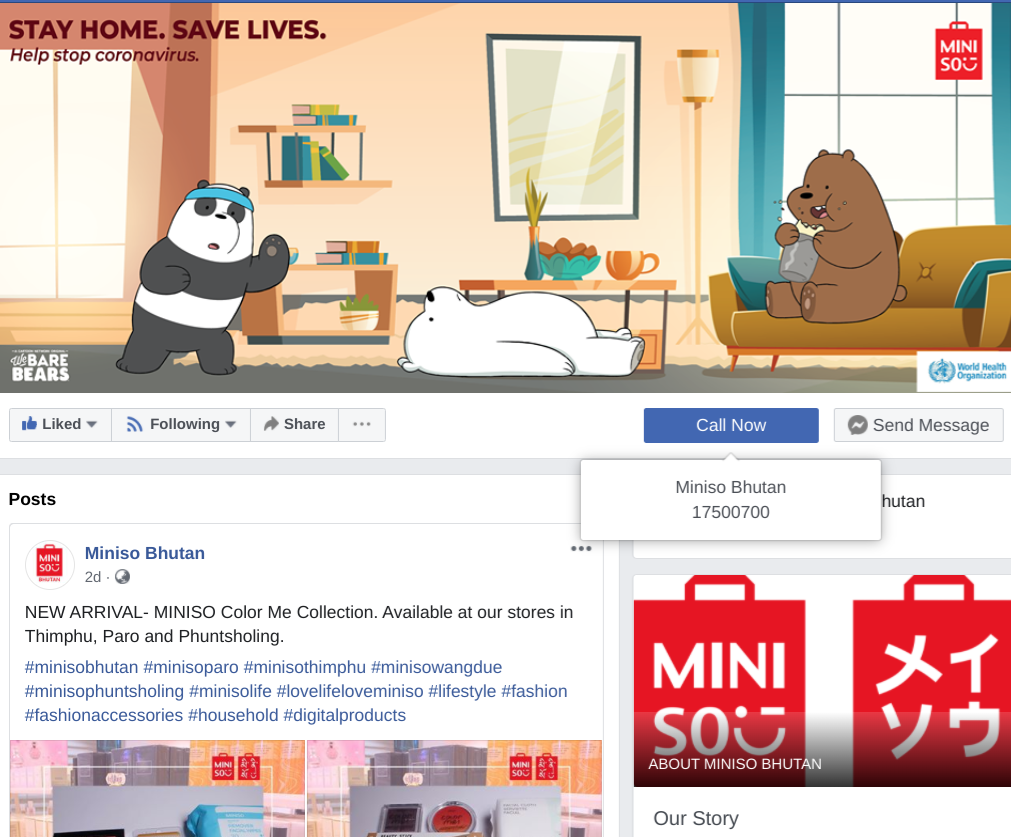Click the Miniso logo on cover photo

959,51
